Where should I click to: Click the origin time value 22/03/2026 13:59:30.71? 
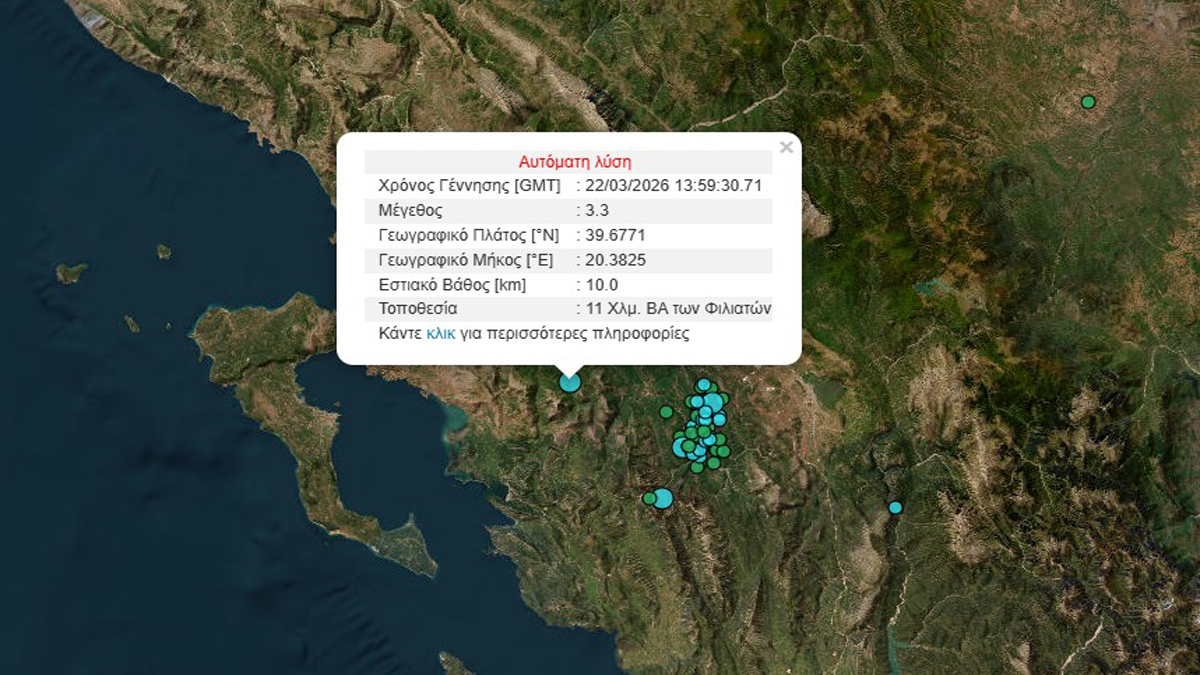(x=675, y=185)
